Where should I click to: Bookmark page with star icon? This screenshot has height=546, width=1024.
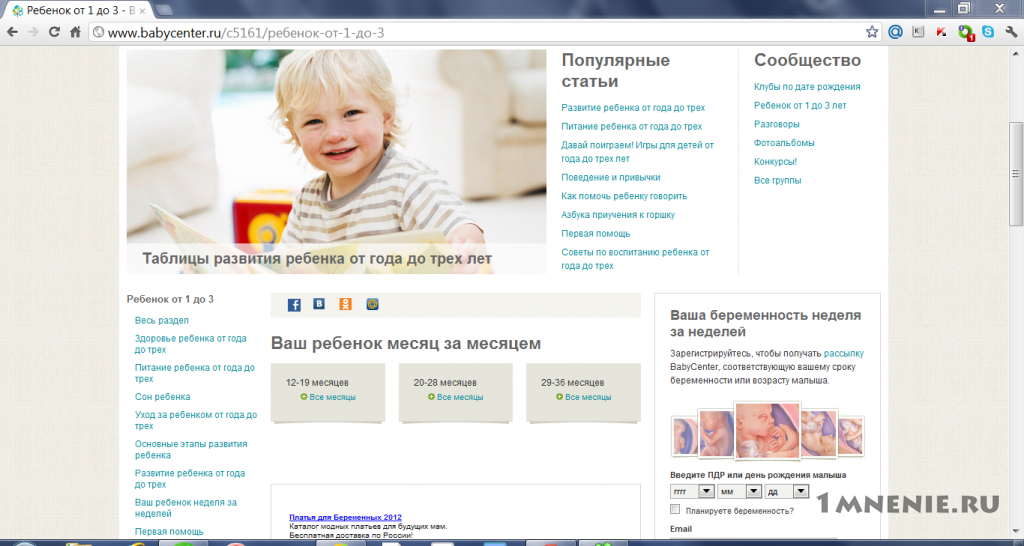pyautogui.click(x=872, y=32)
